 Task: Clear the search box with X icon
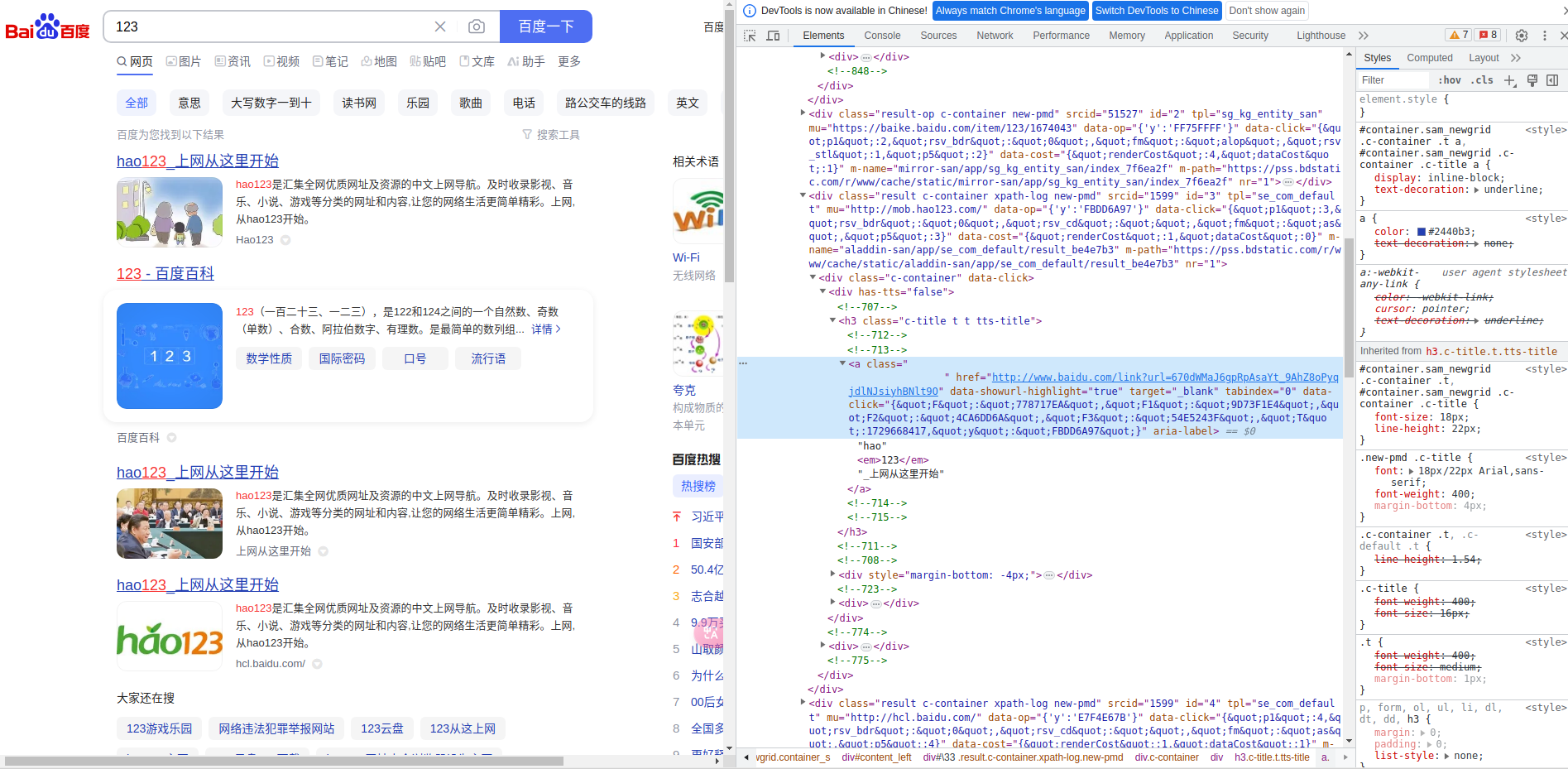click(440, 26)
